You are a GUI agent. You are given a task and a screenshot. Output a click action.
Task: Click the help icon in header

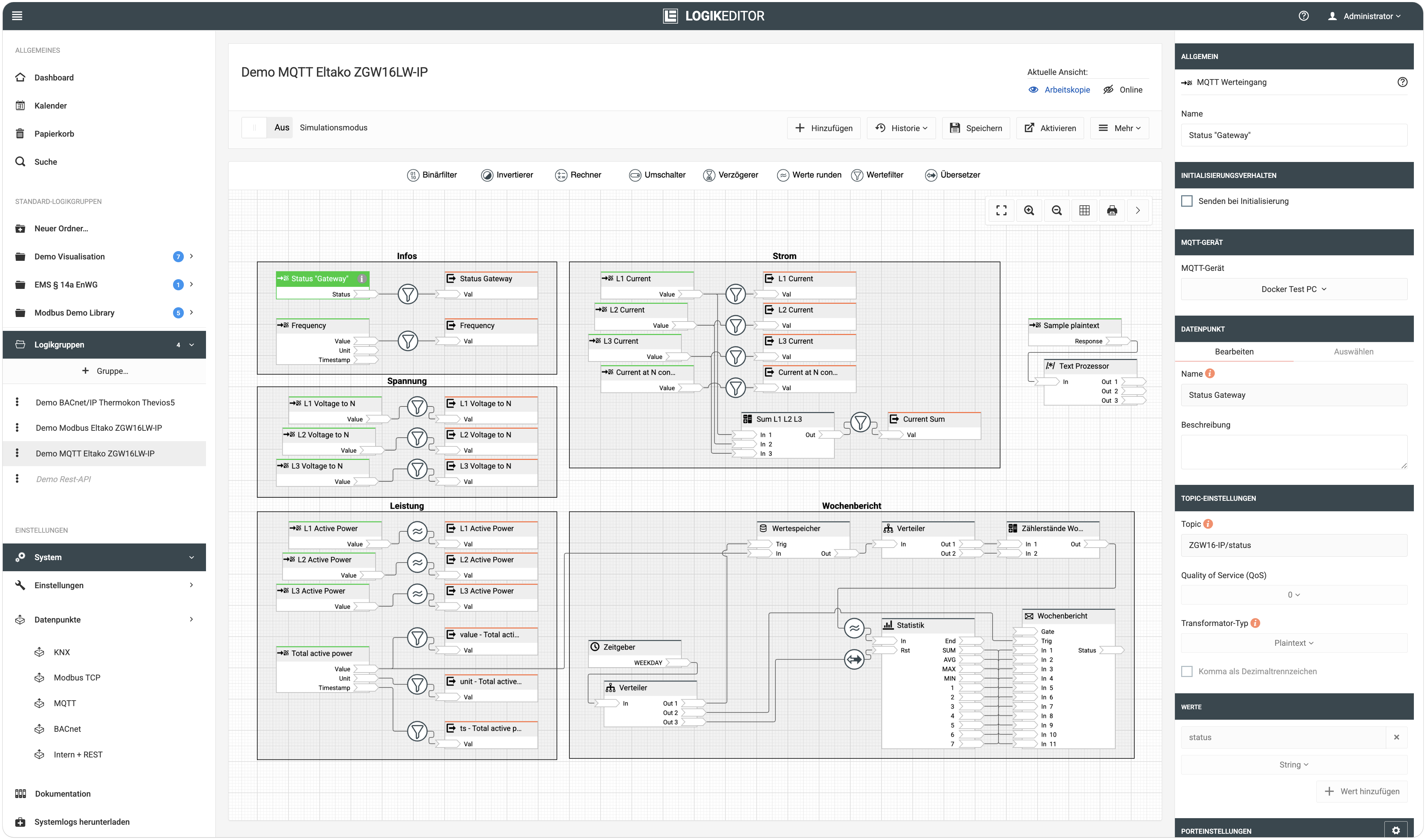(1304, 16)
